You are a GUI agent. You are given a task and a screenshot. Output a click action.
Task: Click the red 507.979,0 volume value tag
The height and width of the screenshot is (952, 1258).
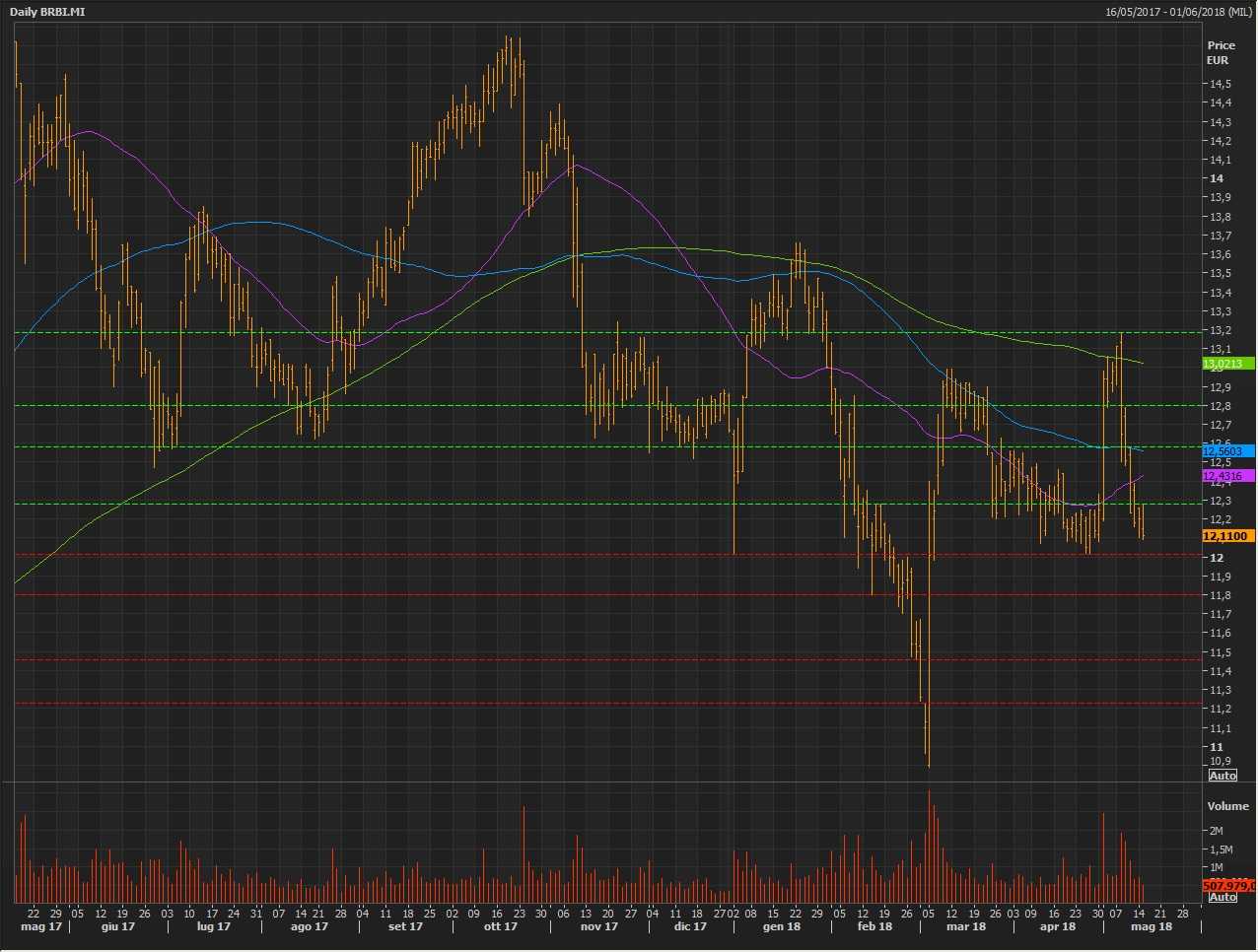pyautogui.click(x=1229, y=885)
